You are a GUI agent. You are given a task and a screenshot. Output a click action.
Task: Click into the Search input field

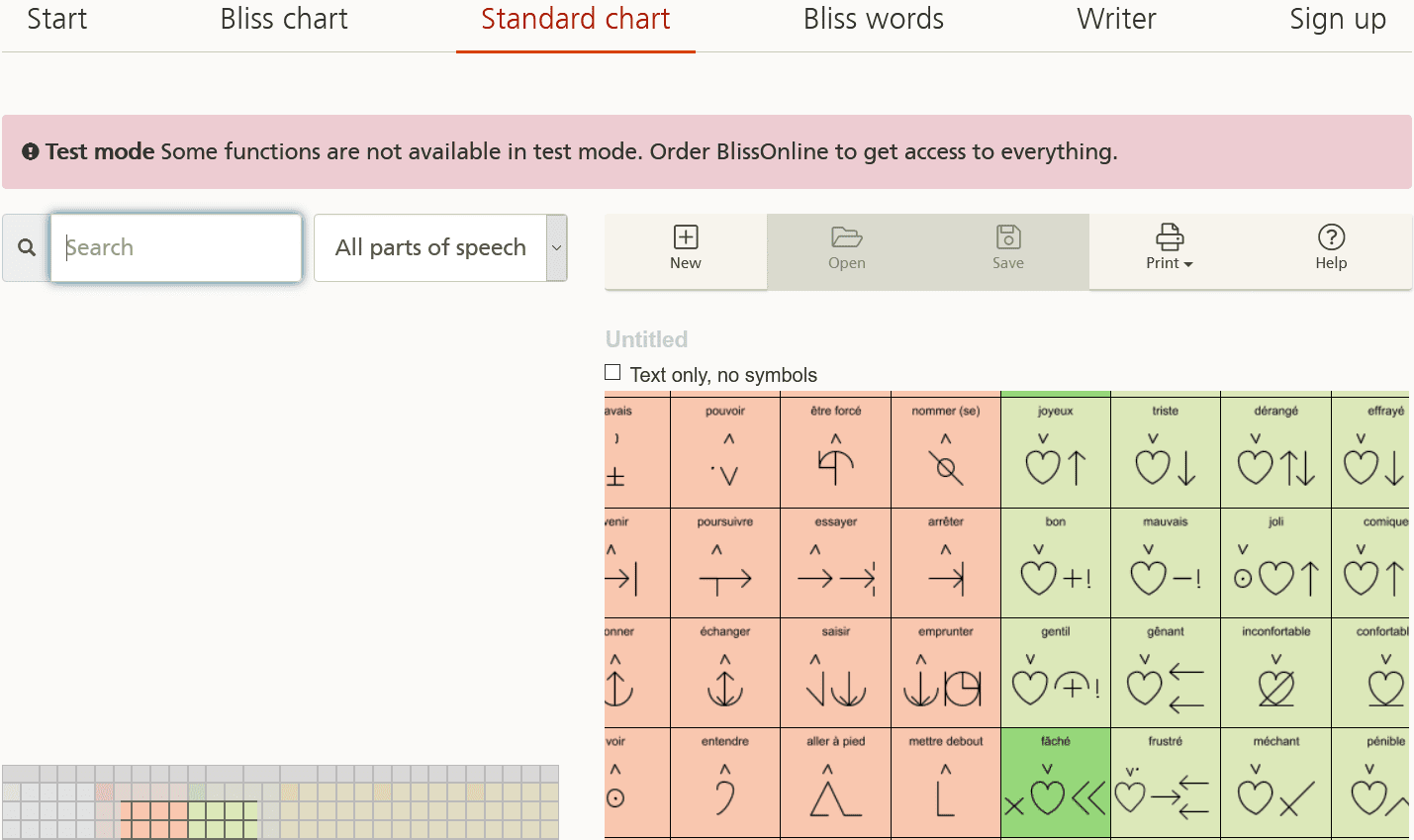(x=176, y=247)
